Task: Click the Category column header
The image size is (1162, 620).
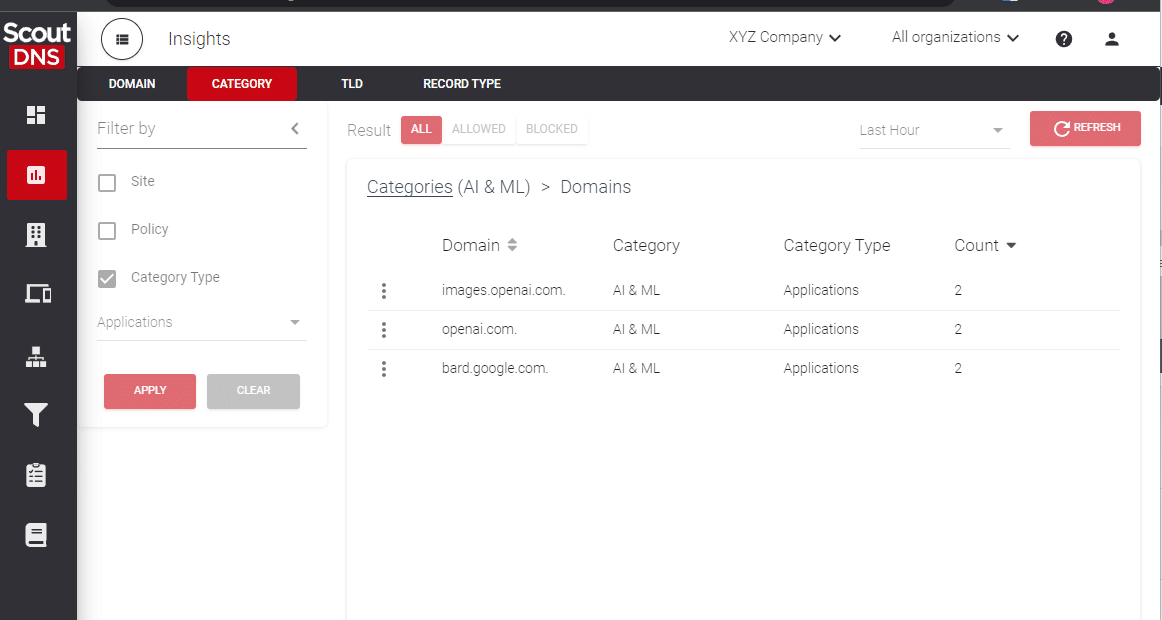Action: click(646, 246)
